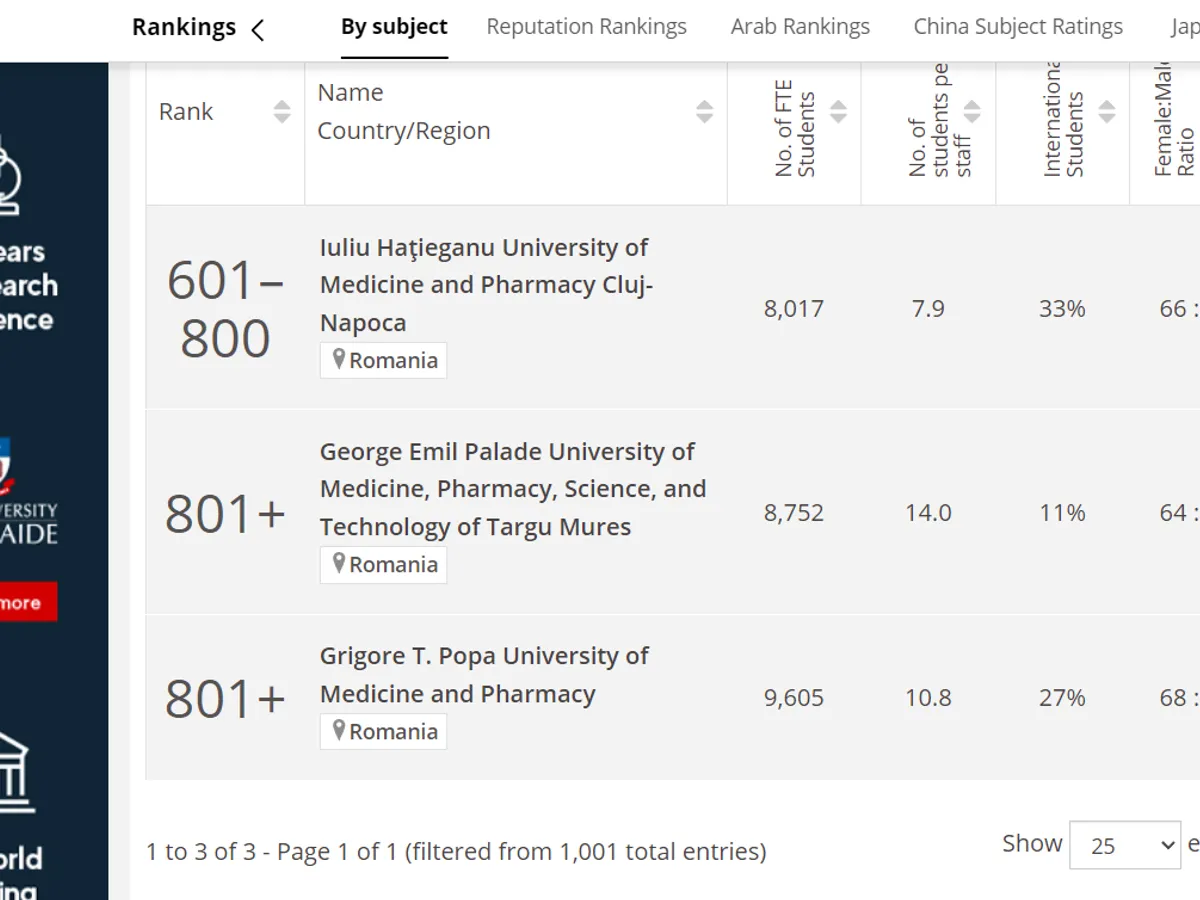
Task: Sort by students per staff arrows
Action: coord(971,112)
